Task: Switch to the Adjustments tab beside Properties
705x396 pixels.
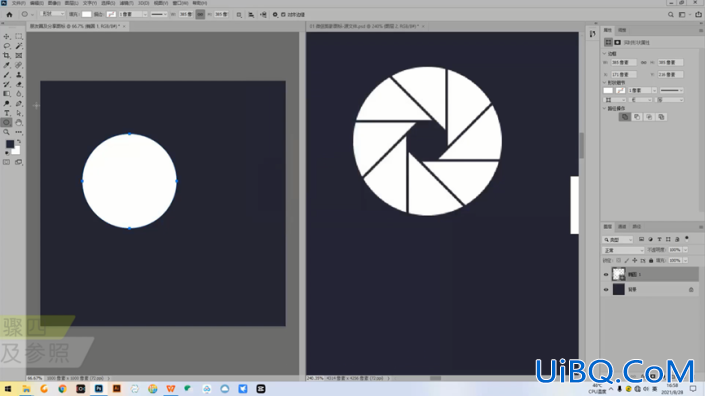Action: coord(622,30)
